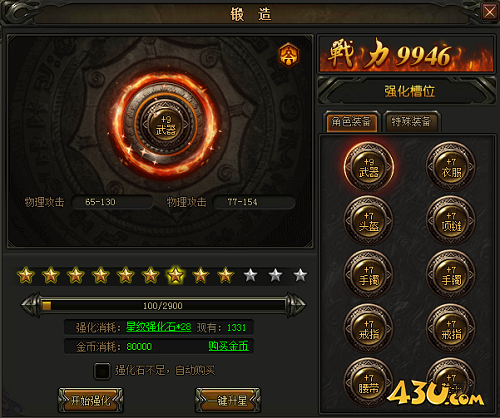Close the 锻造 forging window
Viewport: 500px width, 418px height.
pos(489,12)
